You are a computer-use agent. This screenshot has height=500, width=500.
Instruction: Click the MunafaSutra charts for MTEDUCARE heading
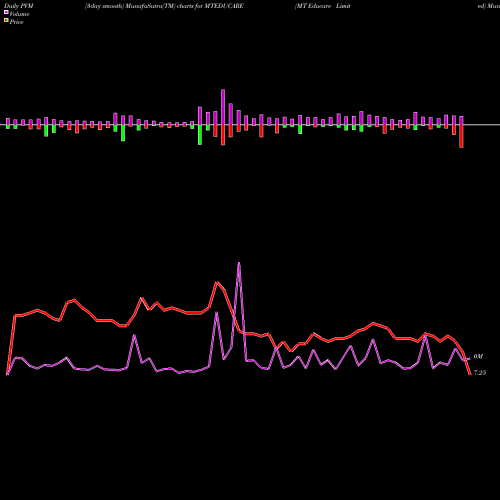tap(164, 6)
